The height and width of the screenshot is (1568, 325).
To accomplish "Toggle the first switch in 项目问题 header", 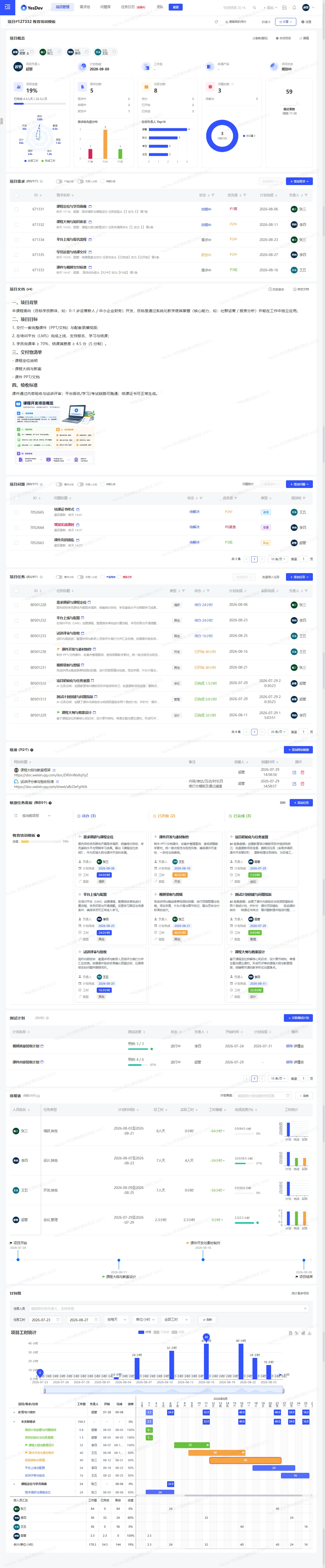I will pos(59,485).
